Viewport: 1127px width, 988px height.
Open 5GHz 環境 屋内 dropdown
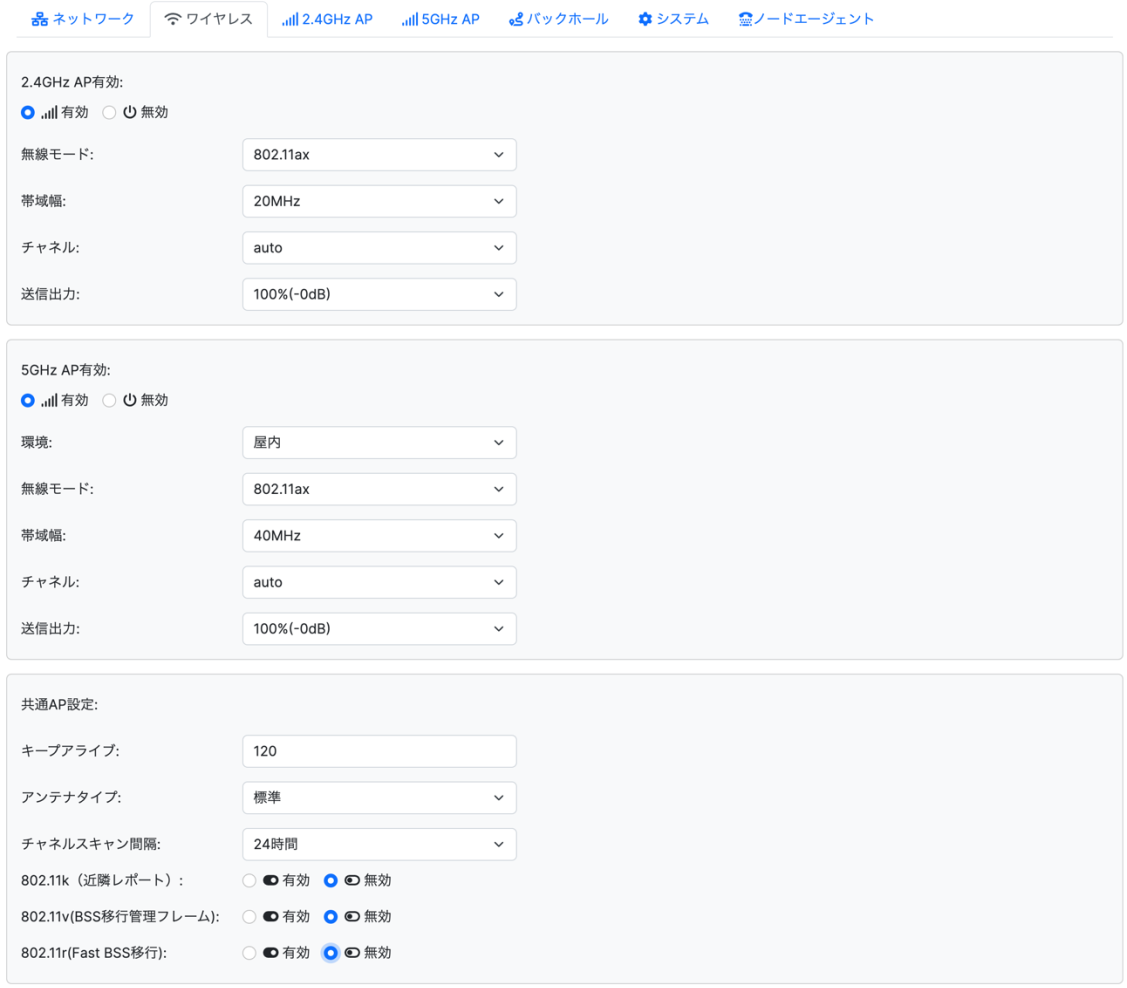[379, 443]
